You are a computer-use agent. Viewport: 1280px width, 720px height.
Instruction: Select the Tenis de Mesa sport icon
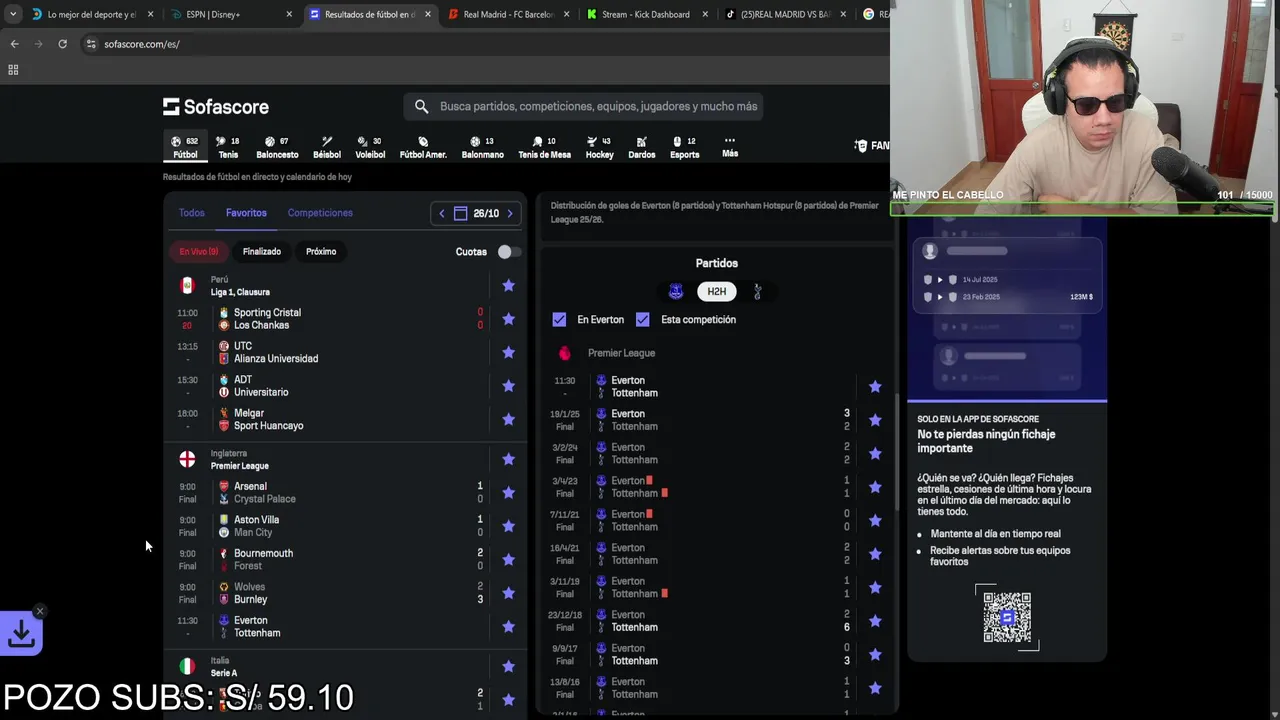point(544,147)
